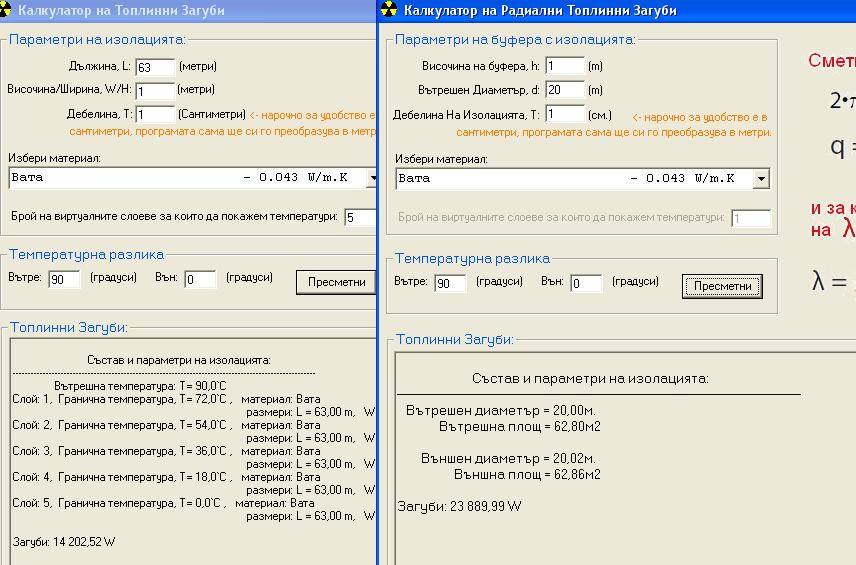Click the Дебелина На Изолацията, T field

pos(565,114)
